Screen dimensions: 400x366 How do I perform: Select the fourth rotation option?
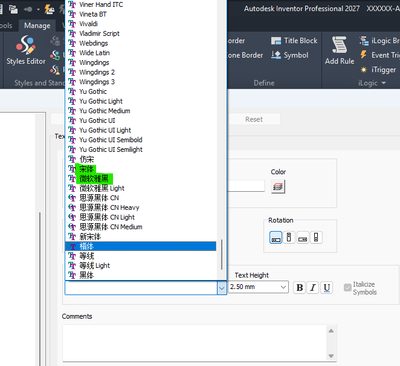316,238
